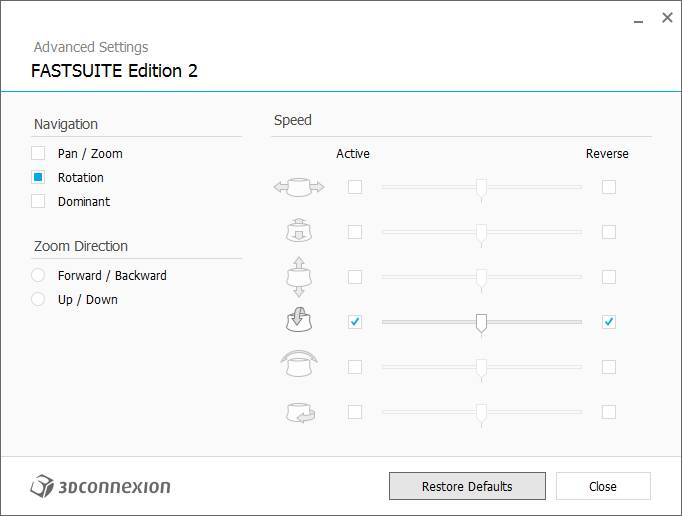Image resolution: width=682 pixels, height=516 pixels.
Task: Click the pan left/right motion icon
Action: [x=299, y=187]
